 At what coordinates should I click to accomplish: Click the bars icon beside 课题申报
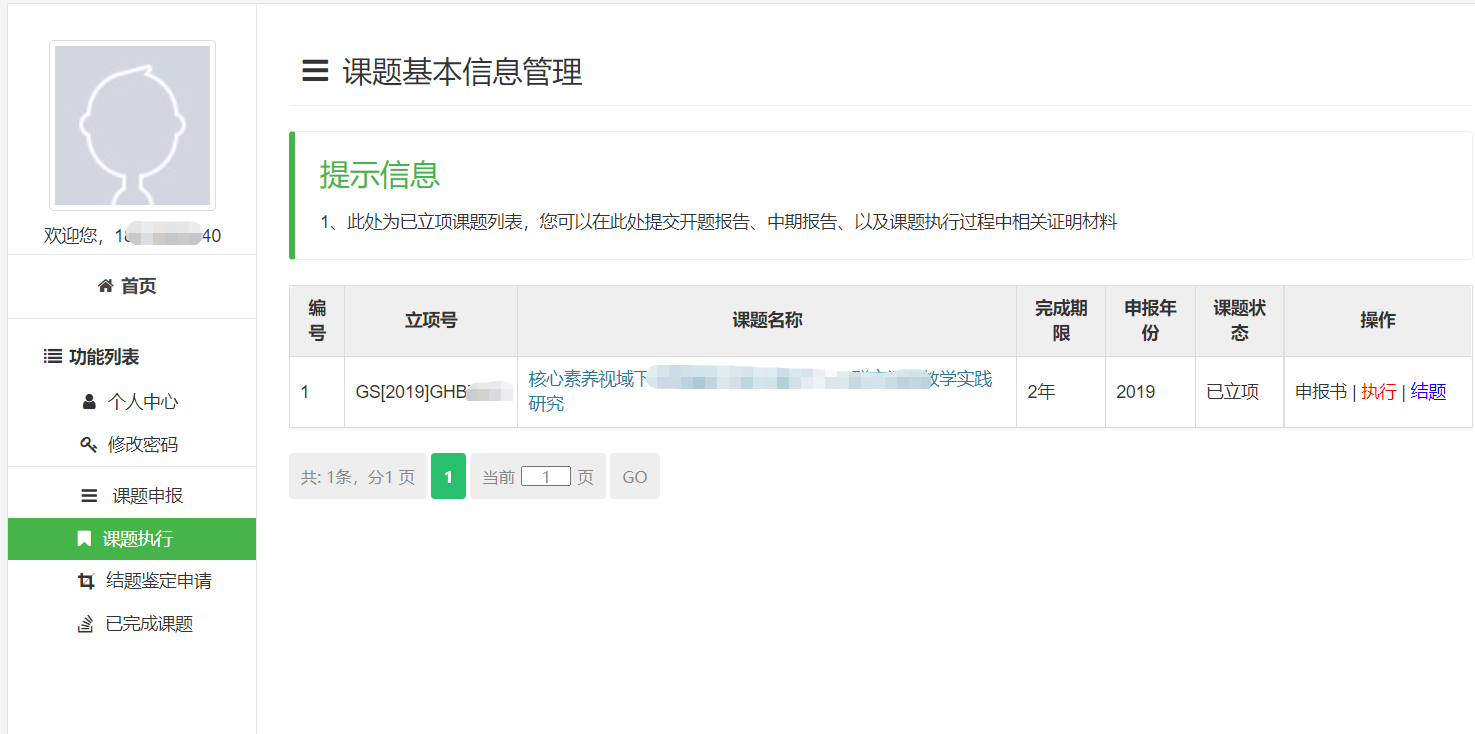pos(90,496)
